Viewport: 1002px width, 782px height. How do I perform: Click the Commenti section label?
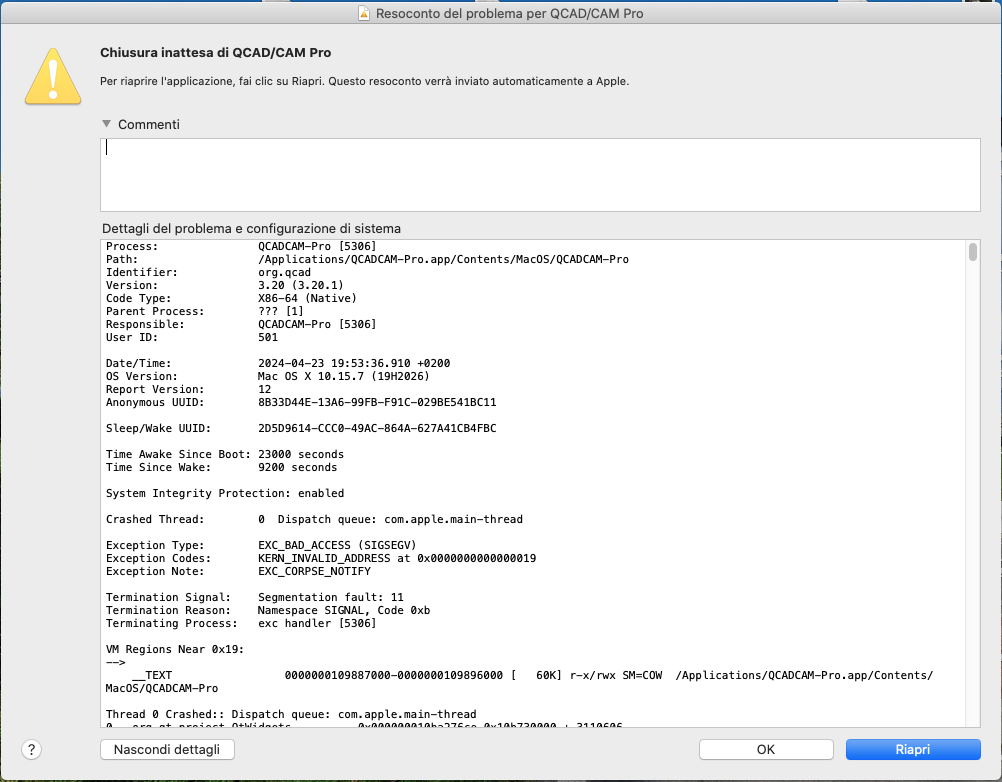(x=149, y=125)
